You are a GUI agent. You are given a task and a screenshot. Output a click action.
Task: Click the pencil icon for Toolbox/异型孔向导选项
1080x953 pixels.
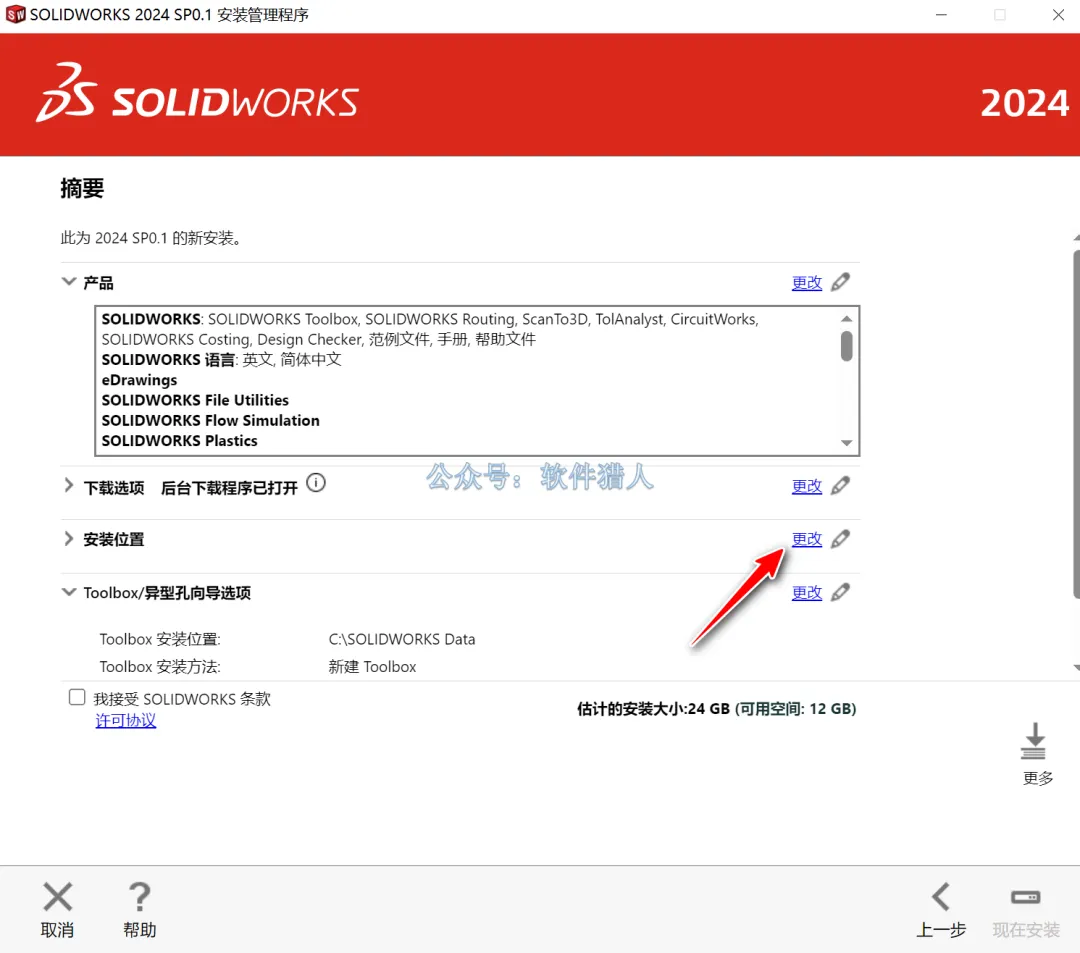(840, 592)
